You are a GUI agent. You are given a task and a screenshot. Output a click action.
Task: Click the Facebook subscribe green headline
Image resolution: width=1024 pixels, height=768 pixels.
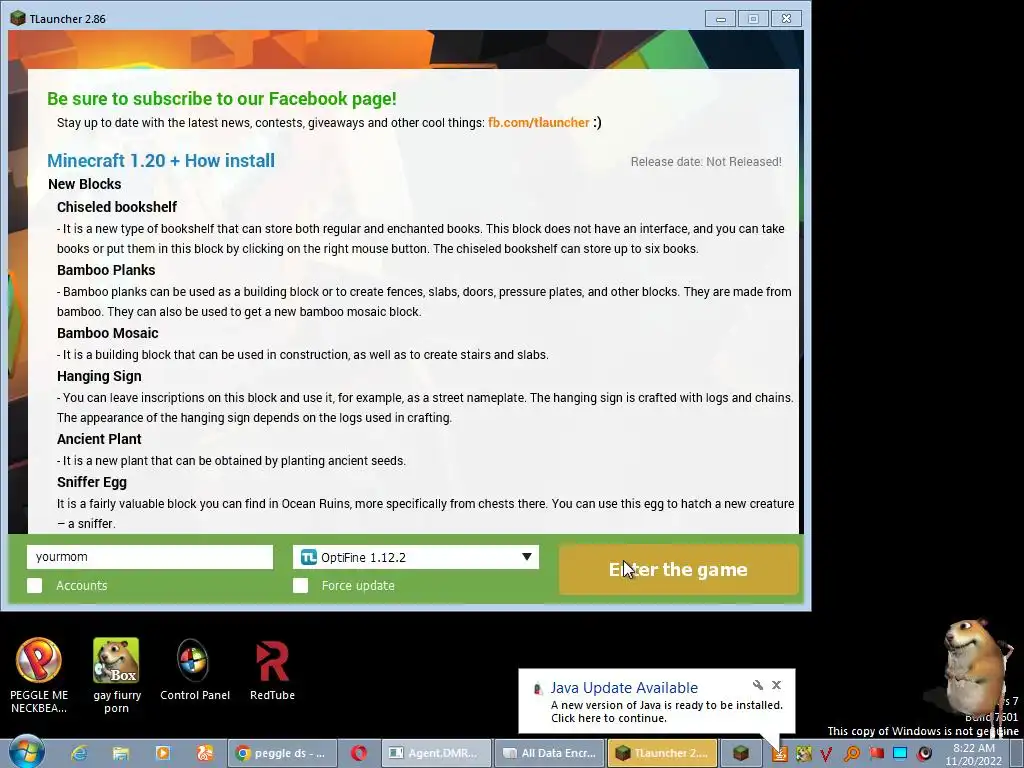point(221,99)
